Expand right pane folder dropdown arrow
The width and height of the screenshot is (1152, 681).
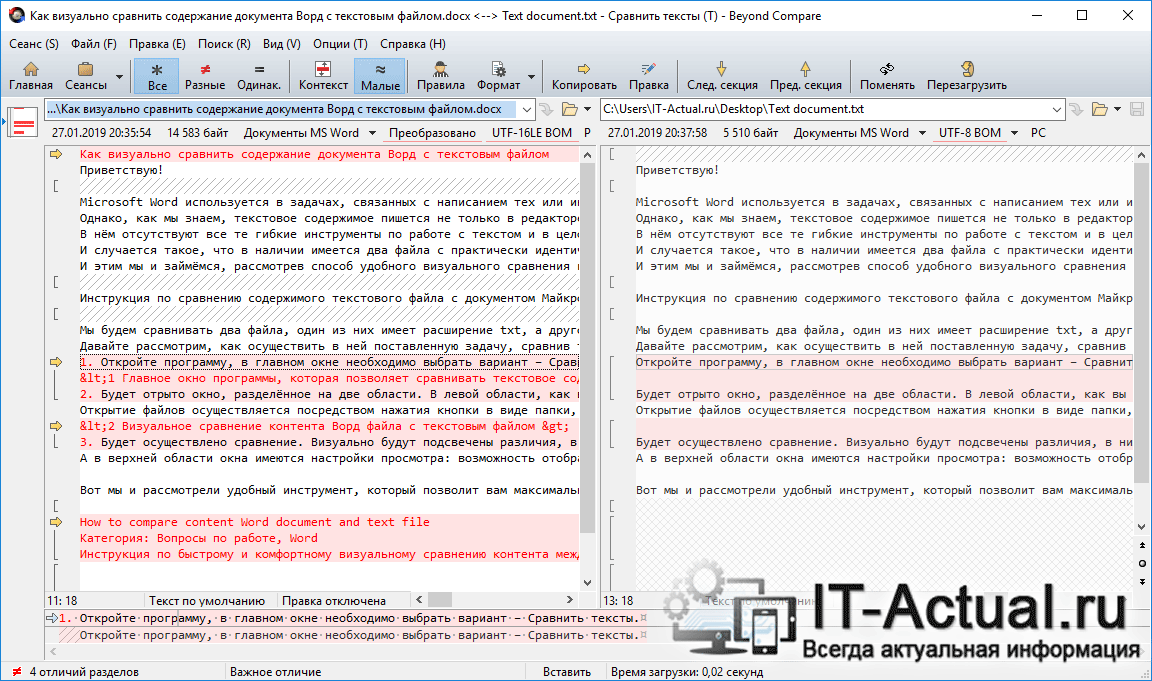tap(1117, 109)
